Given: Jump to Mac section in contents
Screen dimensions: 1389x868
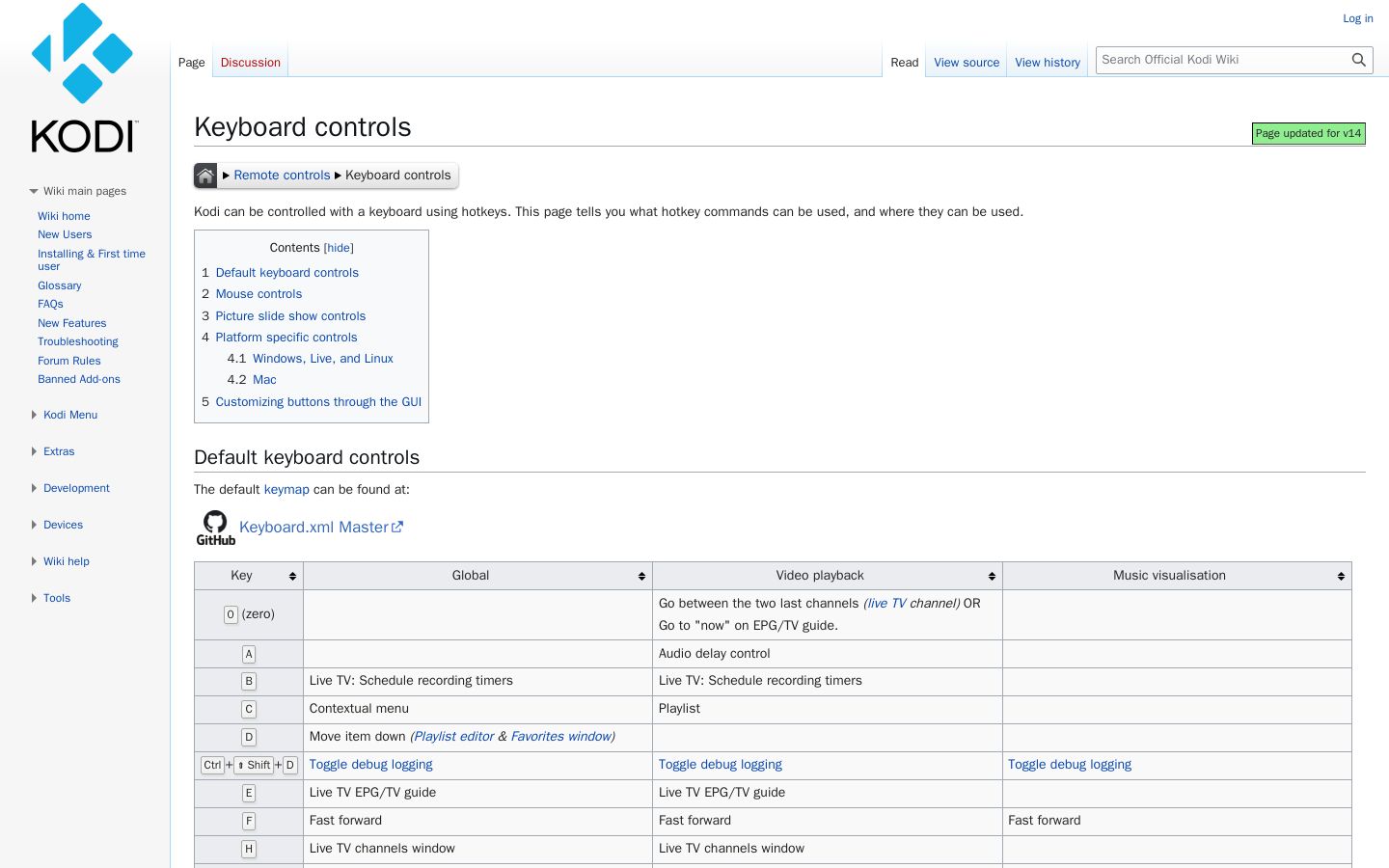Looking at the screenshot, I should click(x=264, y=380).
